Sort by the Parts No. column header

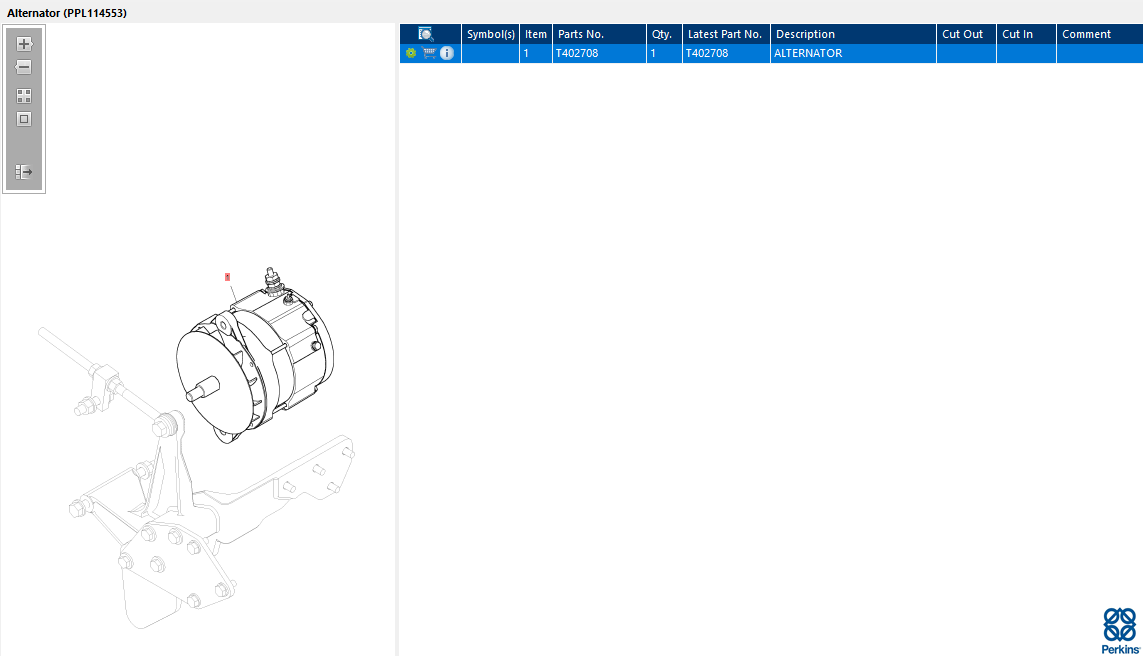click(x=599, y=34)
